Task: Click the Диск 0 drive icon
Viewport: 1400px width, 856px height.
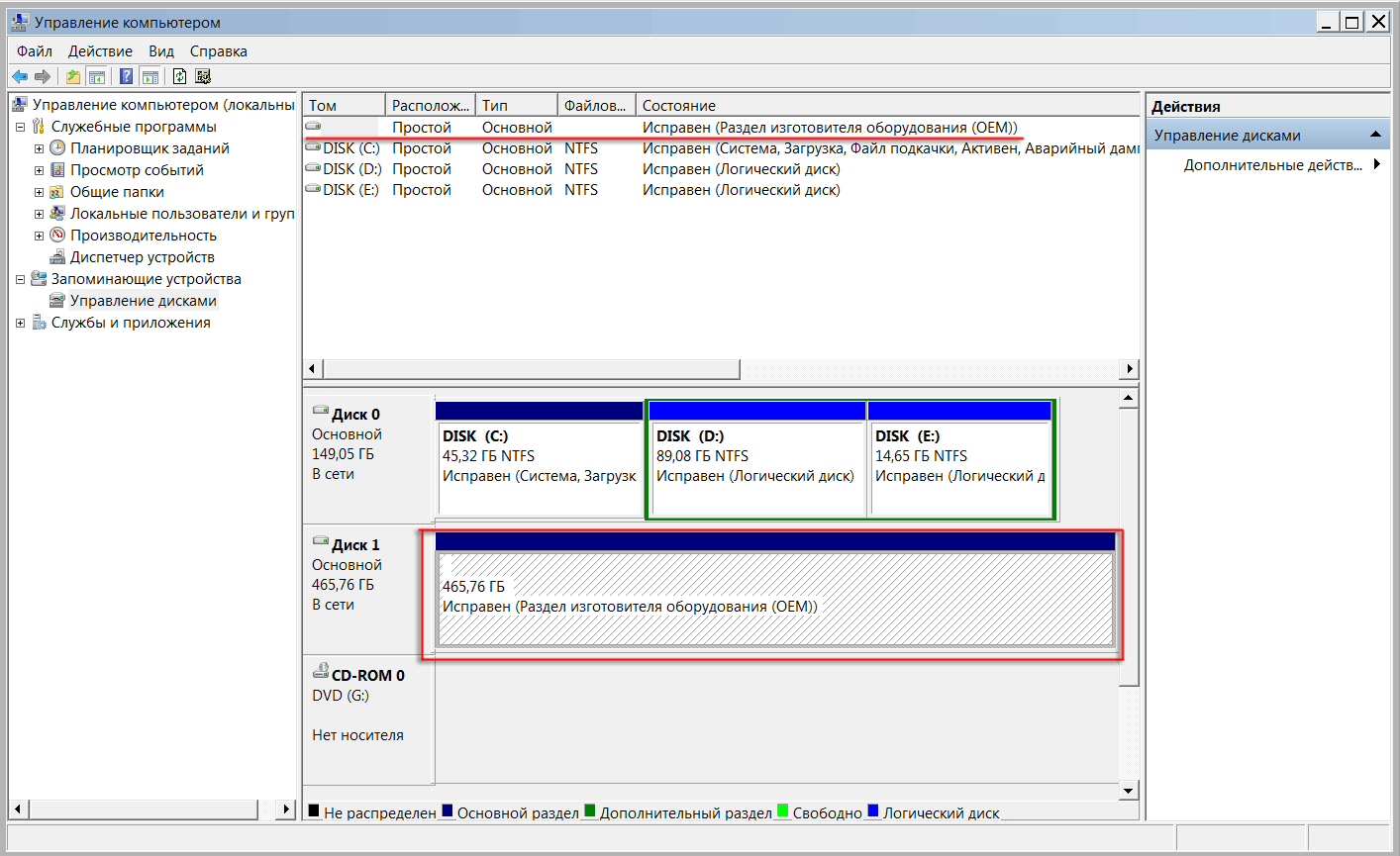Action: [321, 411]
